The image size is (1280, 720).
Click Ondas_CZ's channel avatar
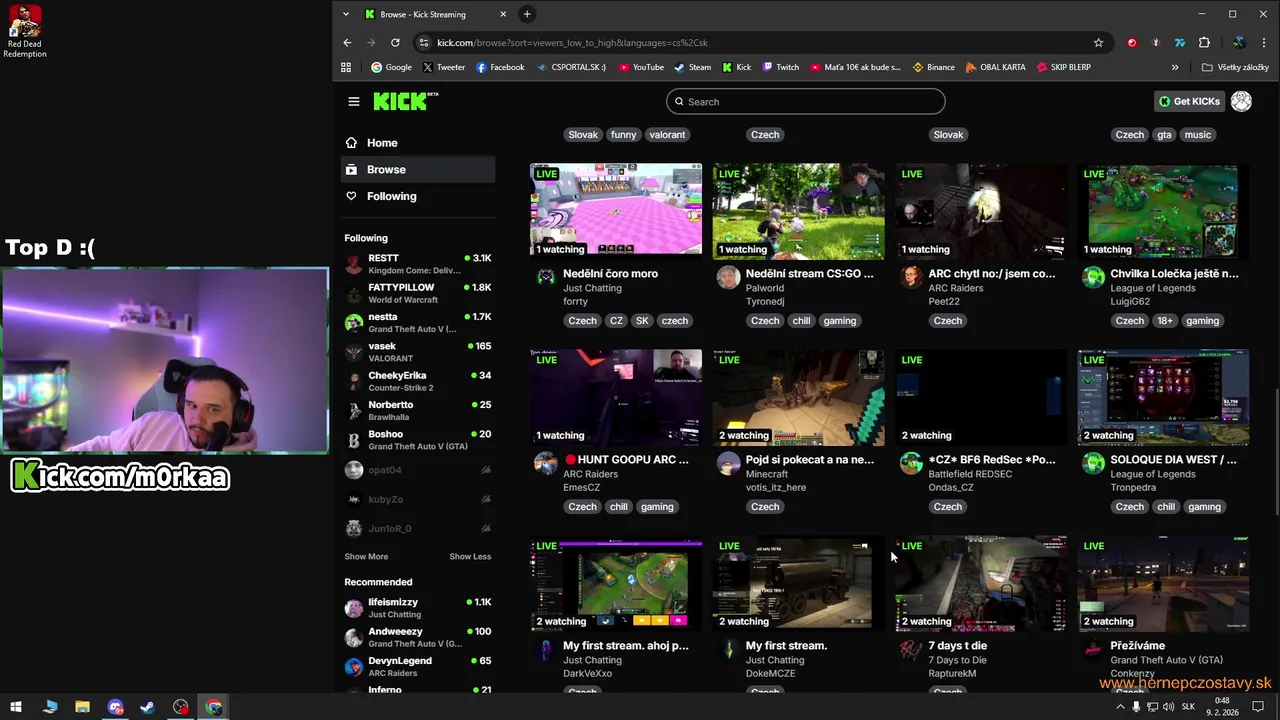coord(911,463)
